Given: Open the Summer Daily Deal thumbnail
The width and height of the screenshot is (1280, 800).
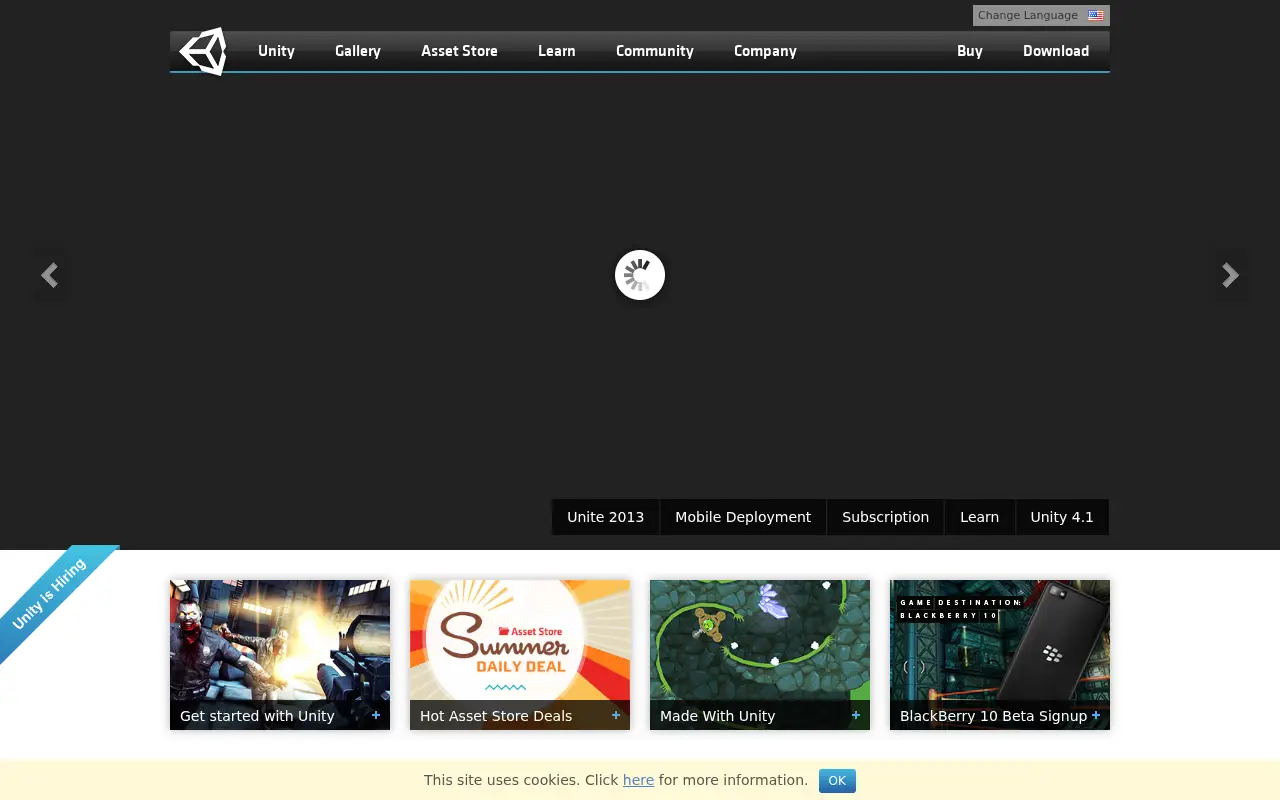Looking at the screenshot, I should point(520,655).
